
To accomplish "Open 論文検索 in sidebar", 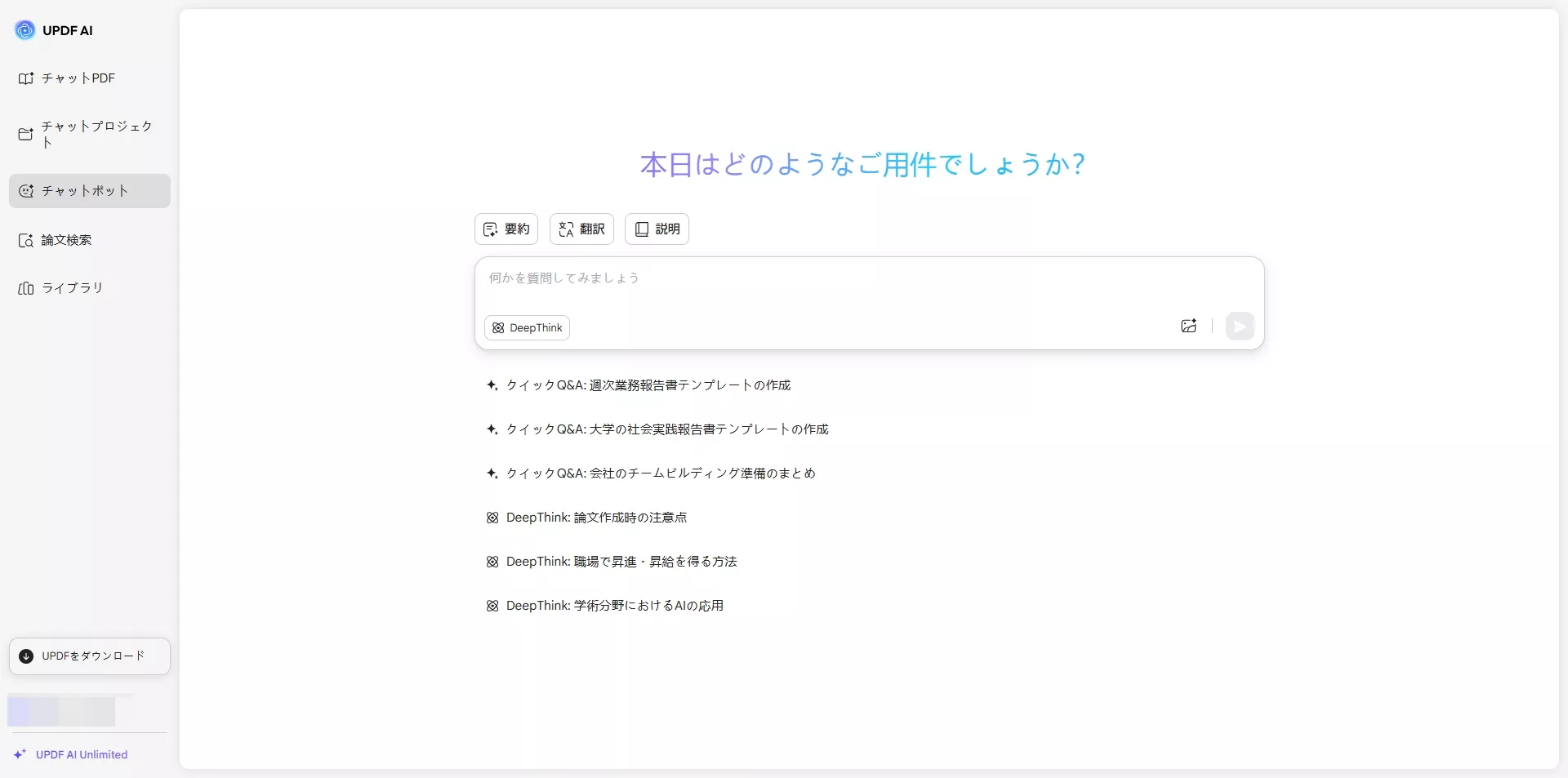I will click(90, 240).
